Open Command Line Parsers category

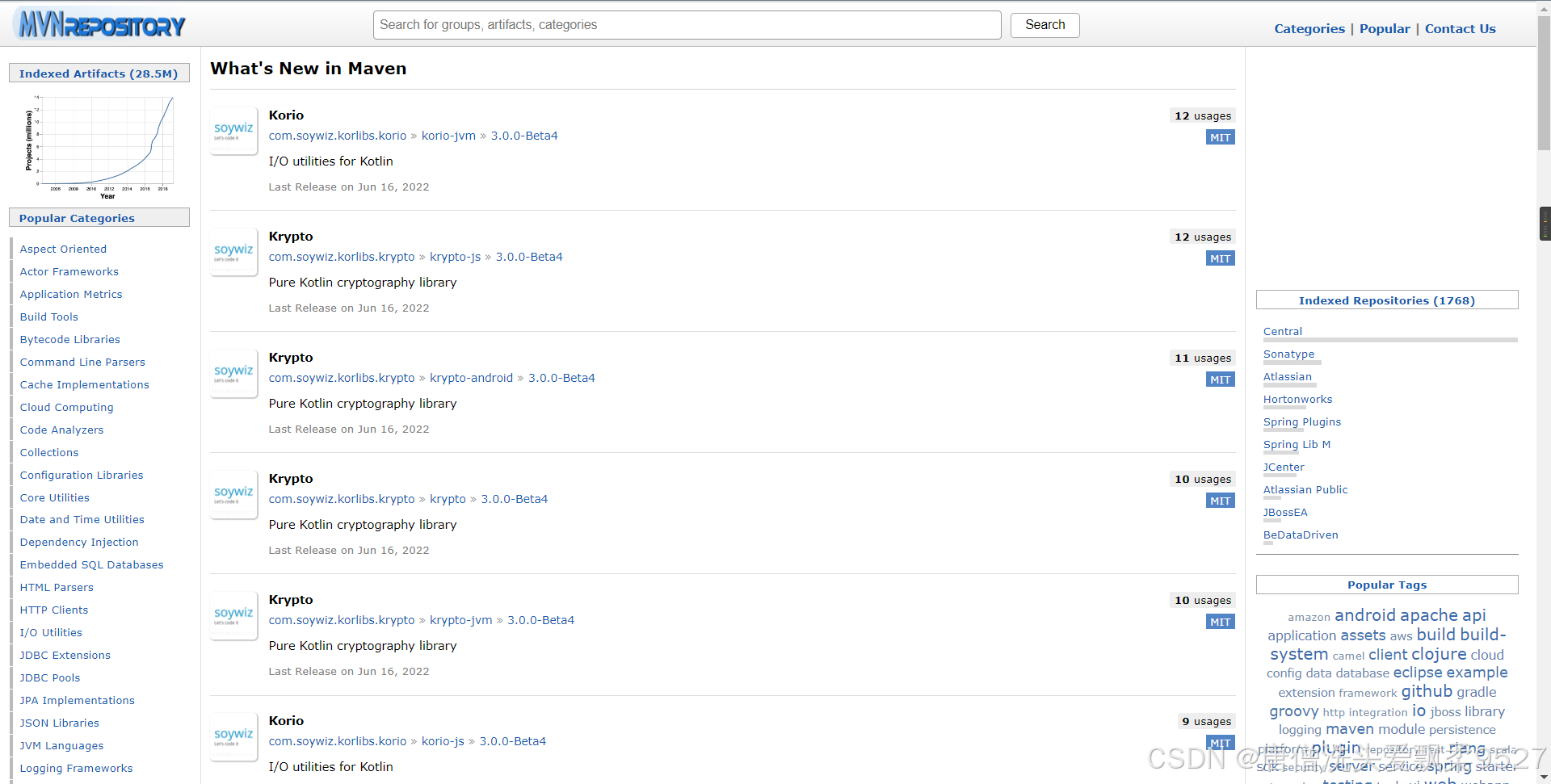coord(82,363)
